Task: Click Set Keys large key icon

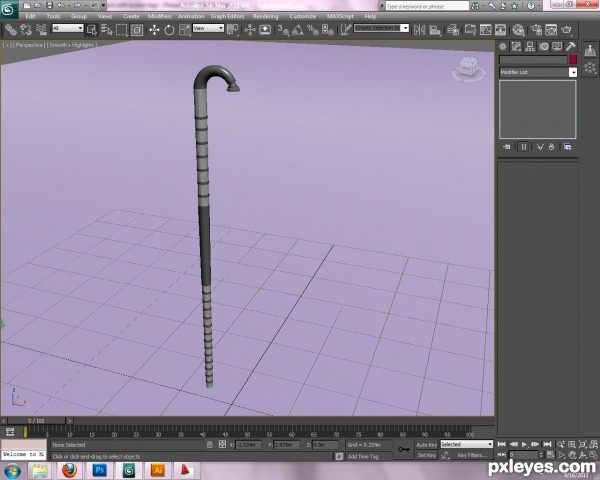Action: coord(404,450)
